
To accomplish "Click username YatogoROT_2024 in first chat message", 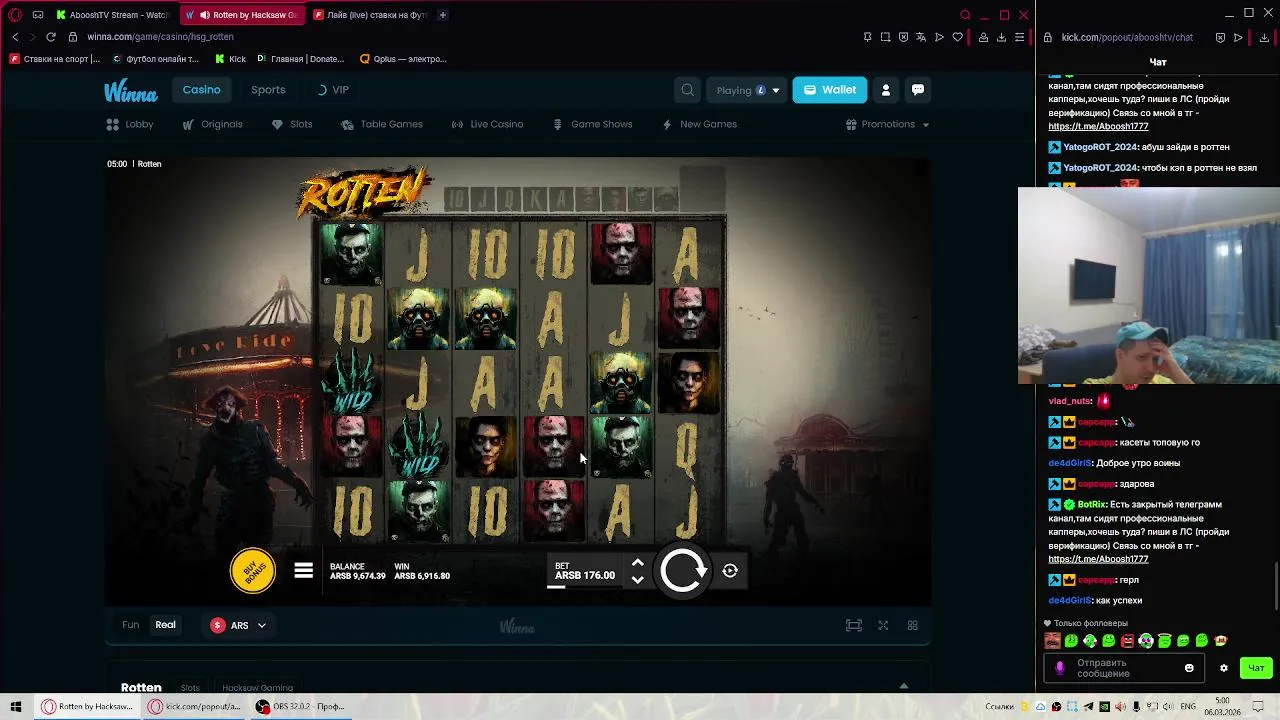I will click(x=1100, y=147).
